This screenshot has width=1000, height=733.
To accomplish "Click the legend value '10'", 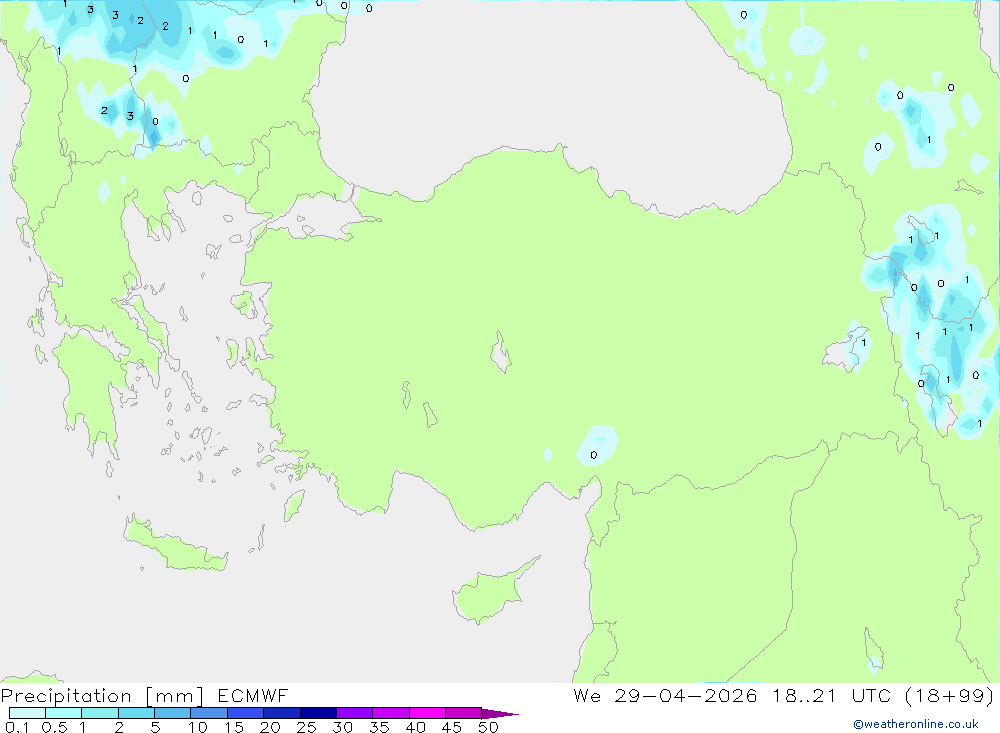I will (198, 727).
